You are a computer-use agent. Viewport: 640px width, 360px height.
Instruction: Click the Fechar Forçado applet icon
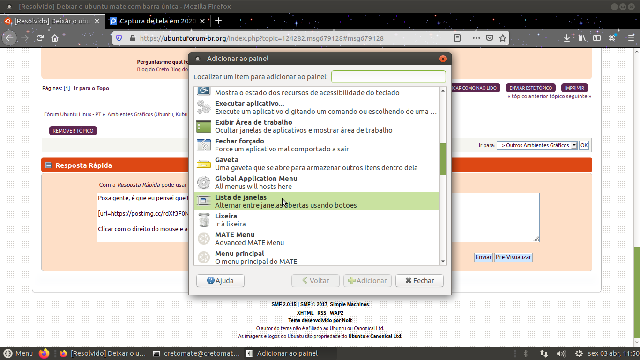pyautogui.click(x=203, y=145)
